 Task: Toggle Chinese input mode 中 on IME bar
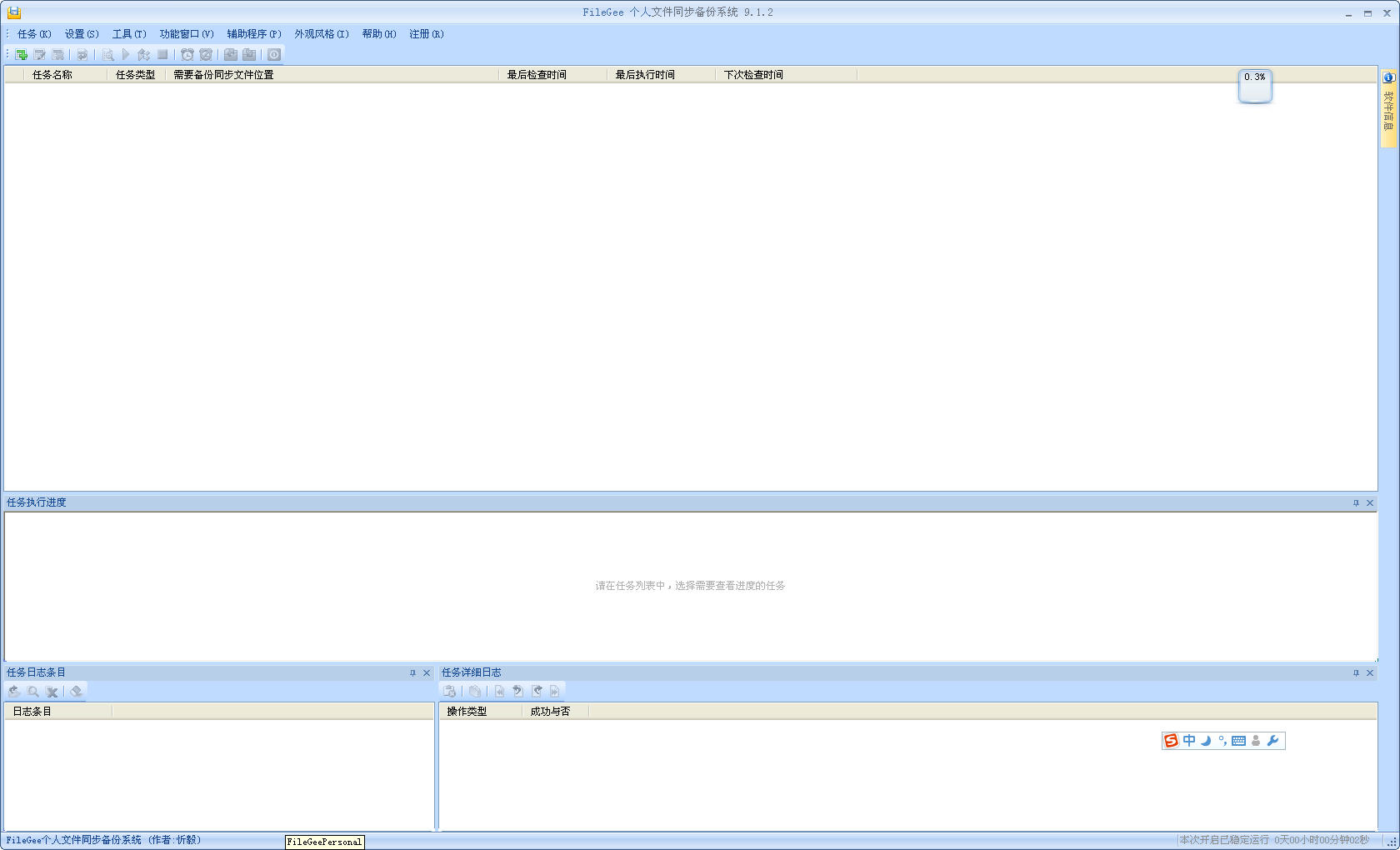[x=1189, y=741]
